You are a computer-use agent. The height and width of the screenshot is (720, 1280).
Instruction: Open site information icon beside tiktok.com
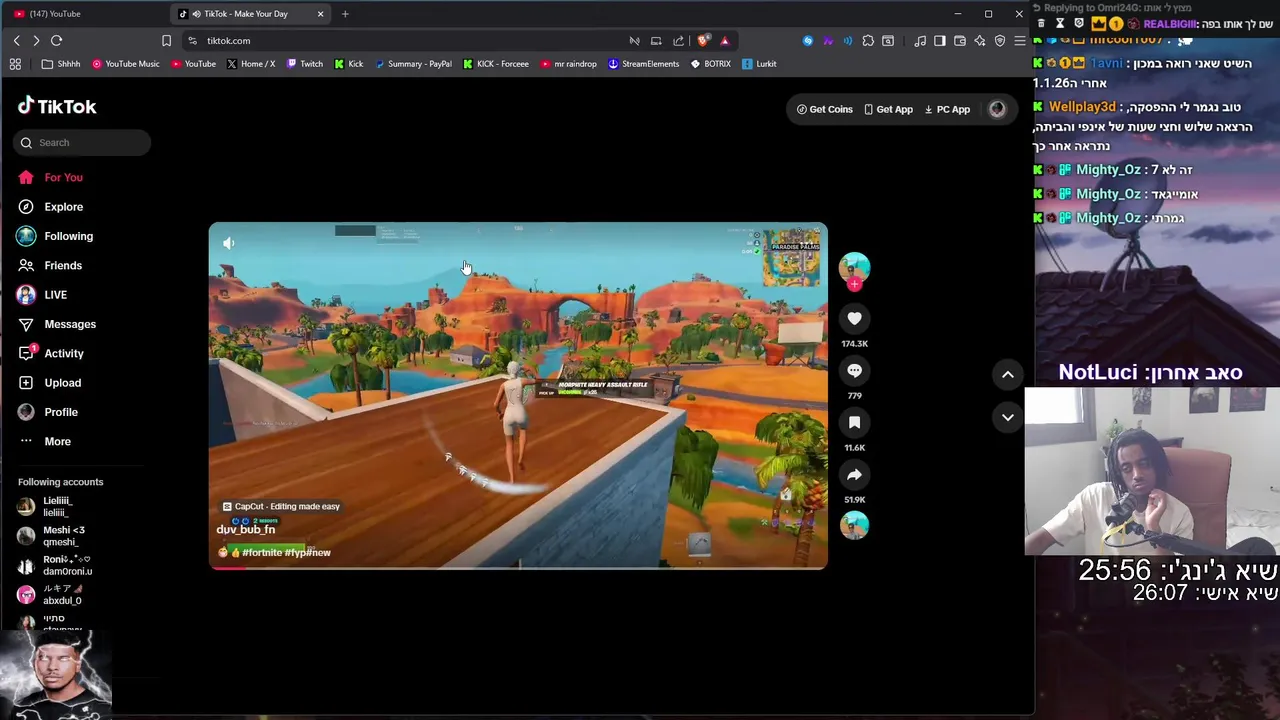(192, 41)
